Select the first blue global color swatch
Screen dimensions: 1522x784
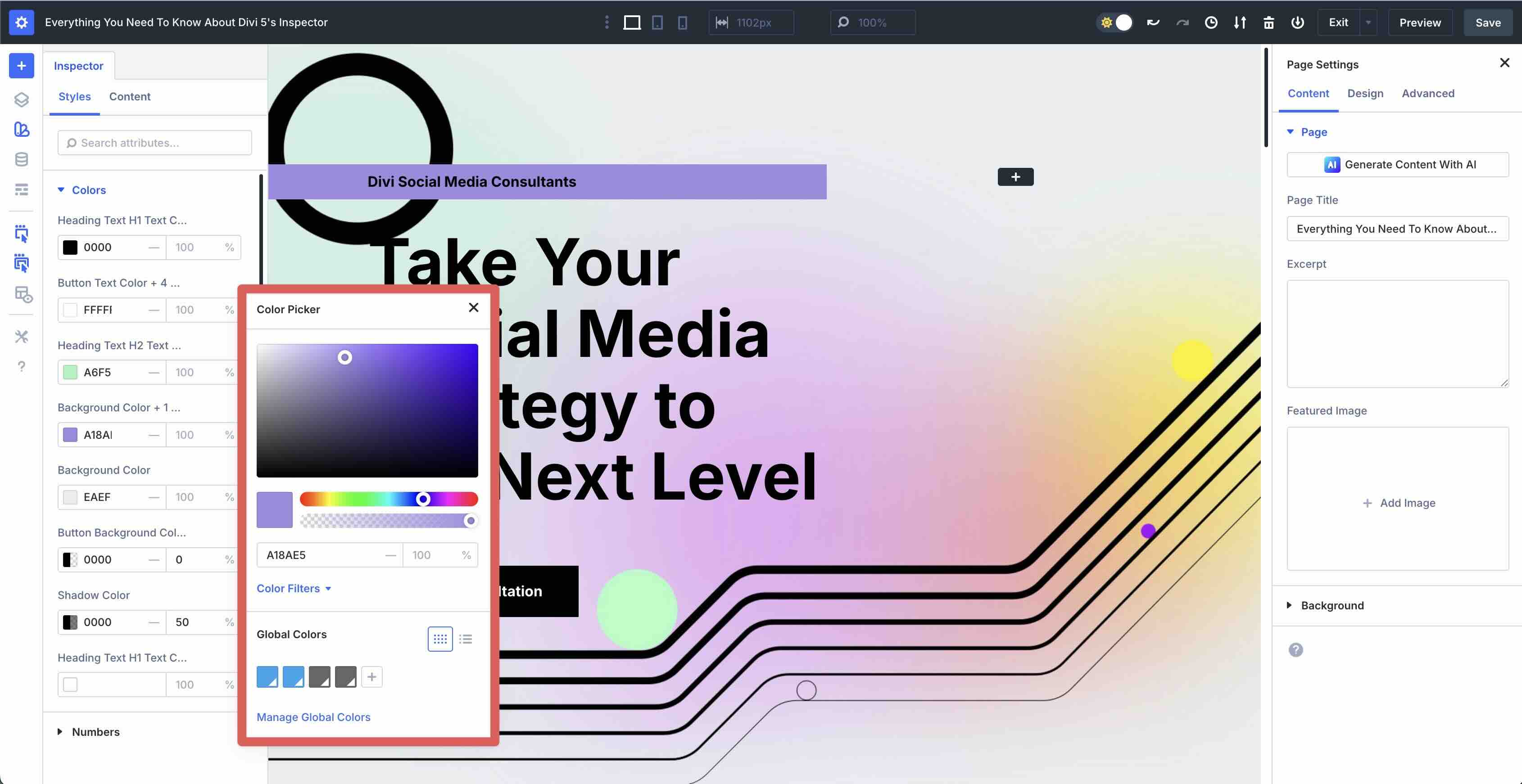pyautogui.click(x=267, y=676)
